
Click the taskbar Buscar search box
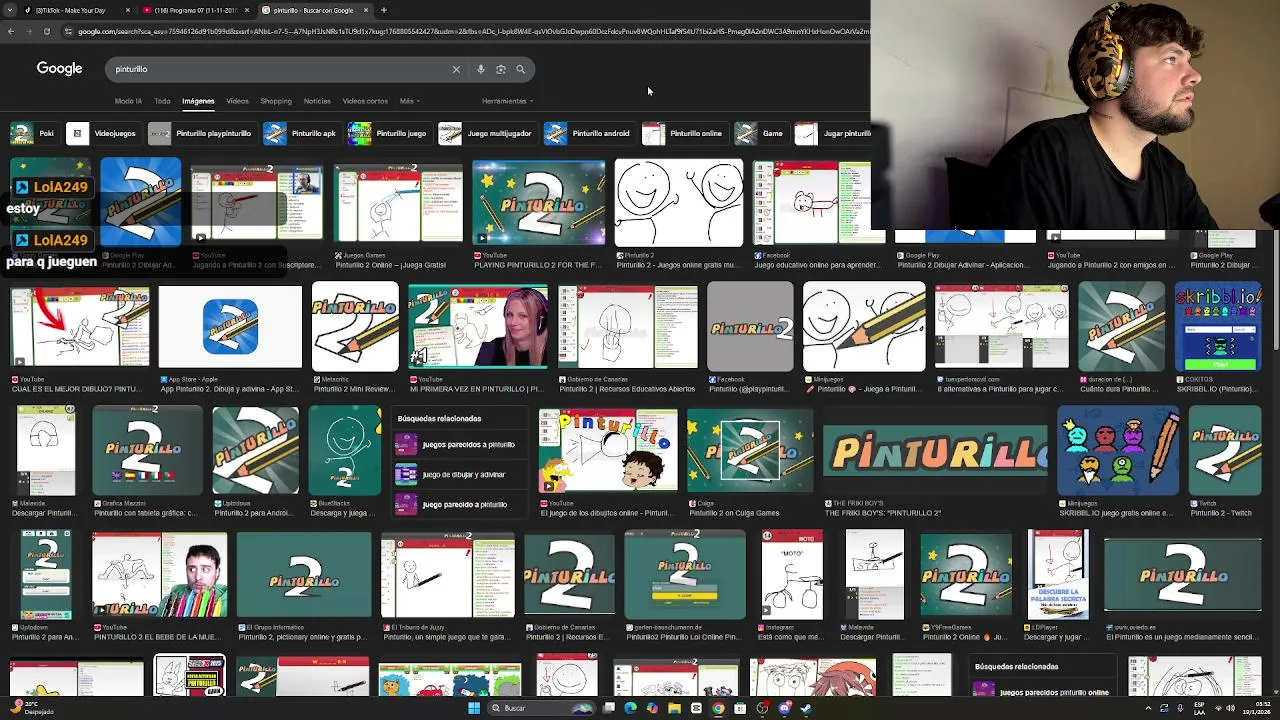pyautogui.click(x=540, y=708)
